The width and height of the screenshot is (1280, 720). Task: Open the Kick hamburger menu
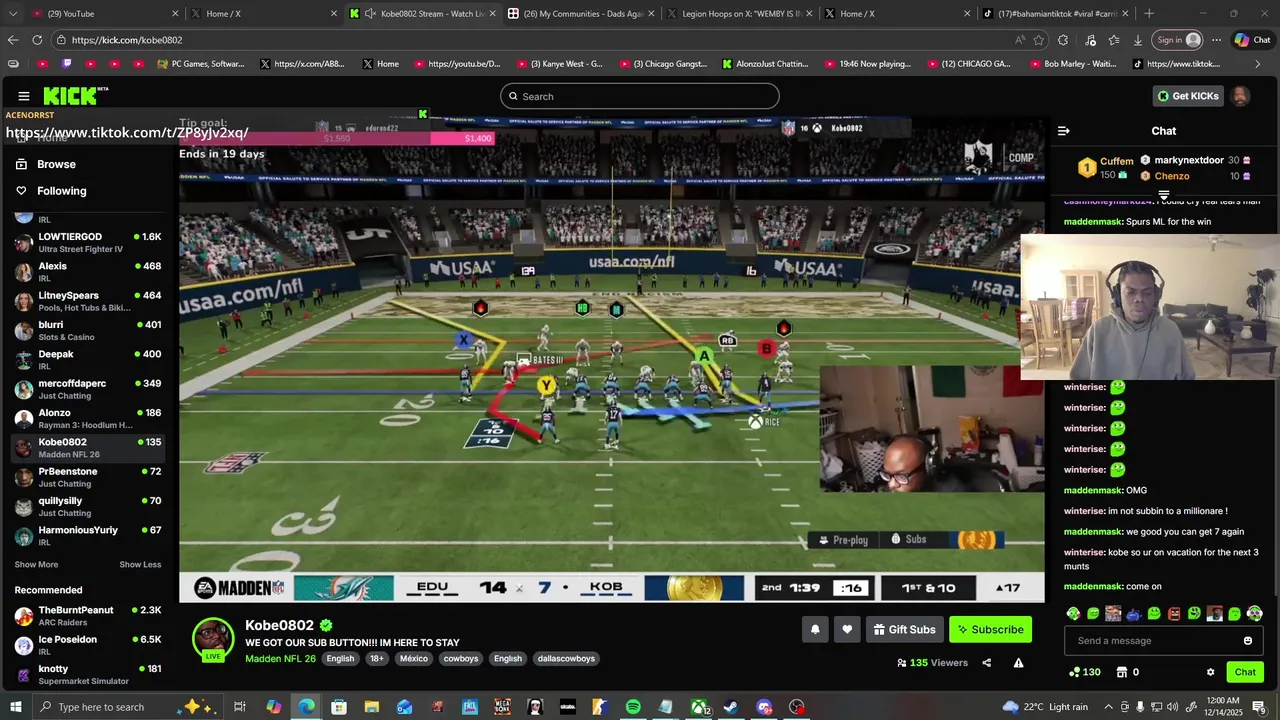(x=23, y=96)
